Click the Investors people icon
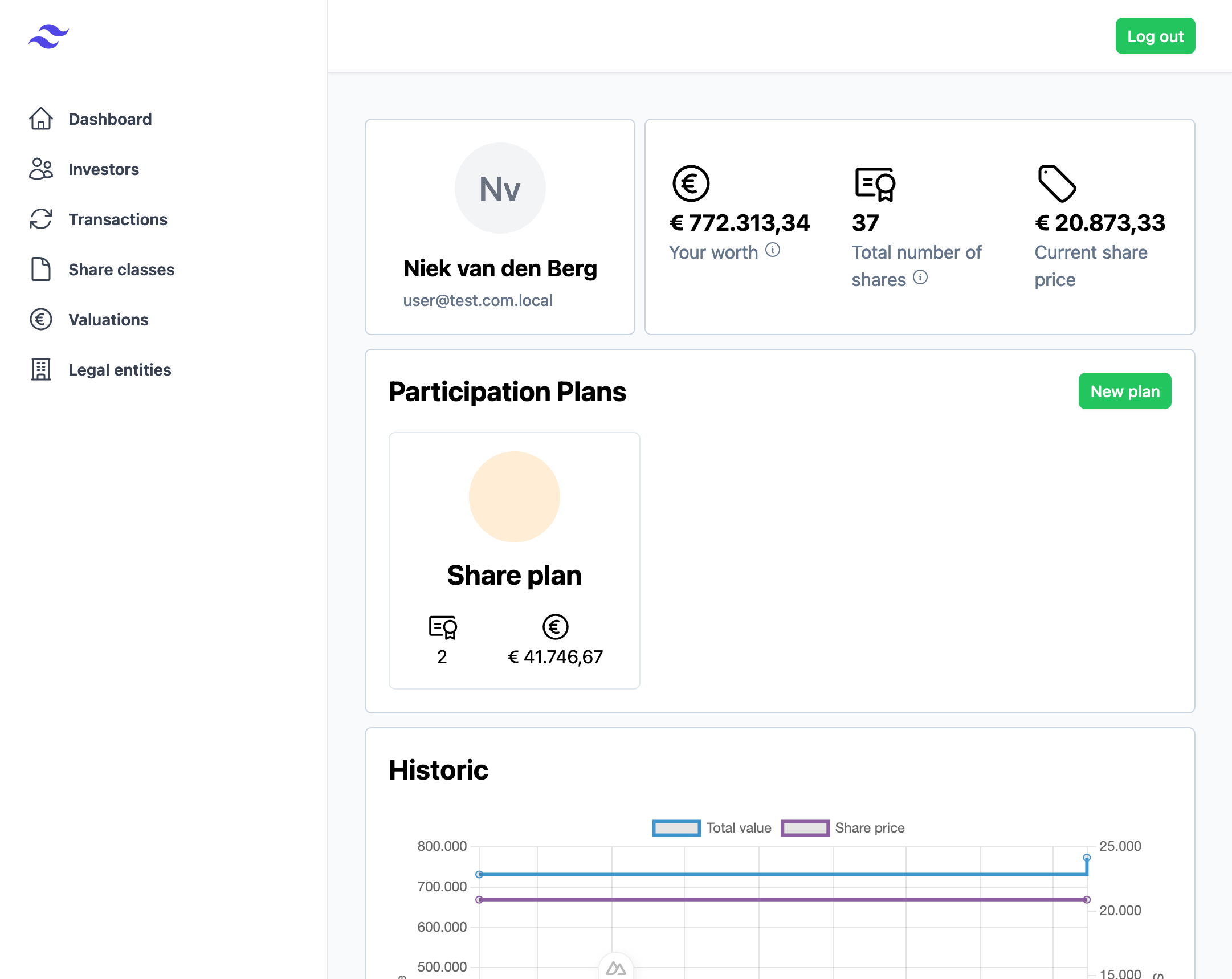 point(40,169)
